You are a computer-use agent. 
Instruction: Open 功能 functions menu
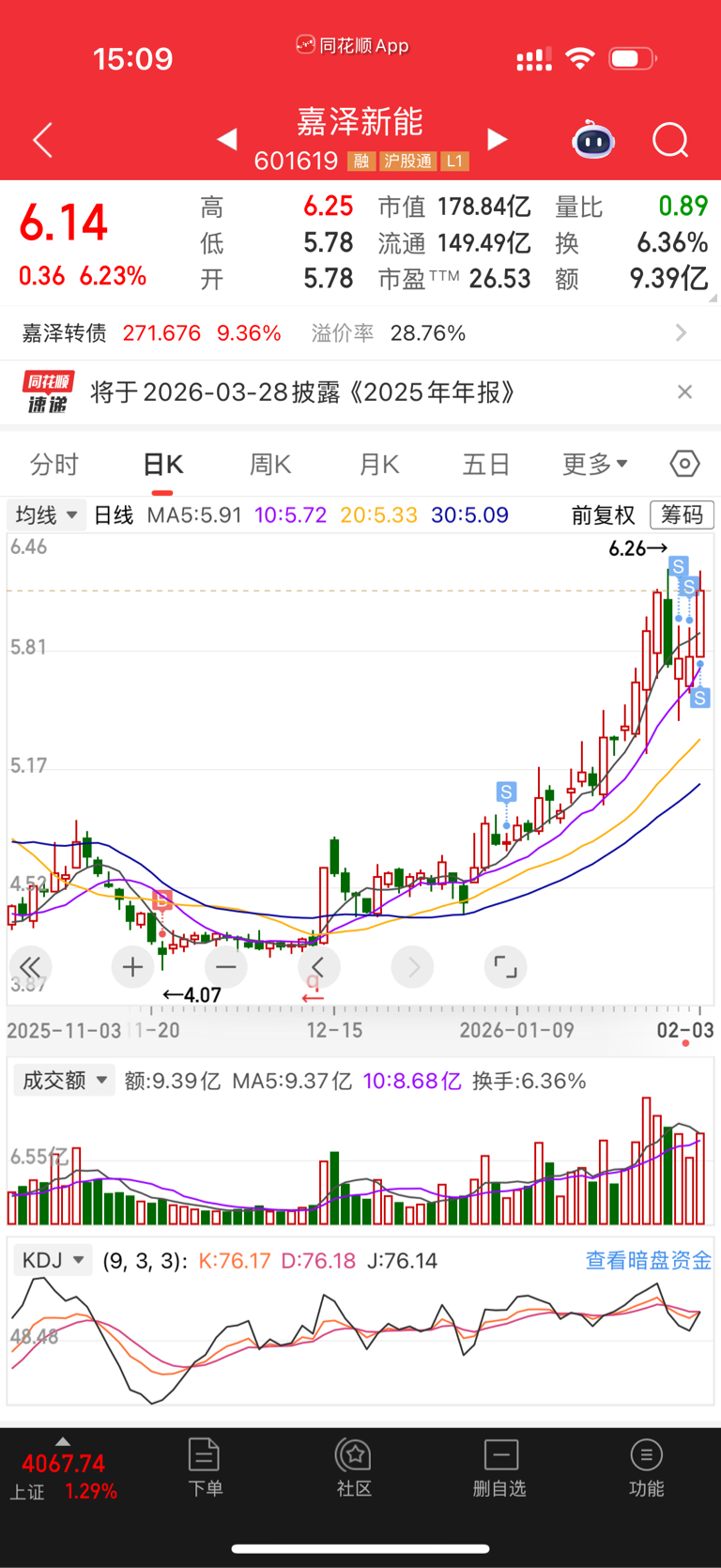646,1468
